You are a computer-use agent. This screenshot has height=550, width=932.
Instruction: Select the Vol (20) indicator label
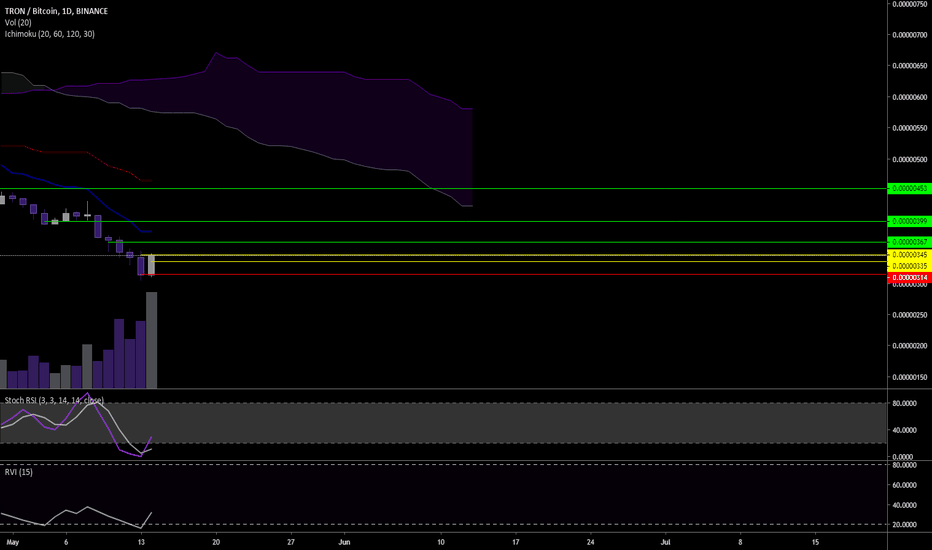[x=18, y=23]
